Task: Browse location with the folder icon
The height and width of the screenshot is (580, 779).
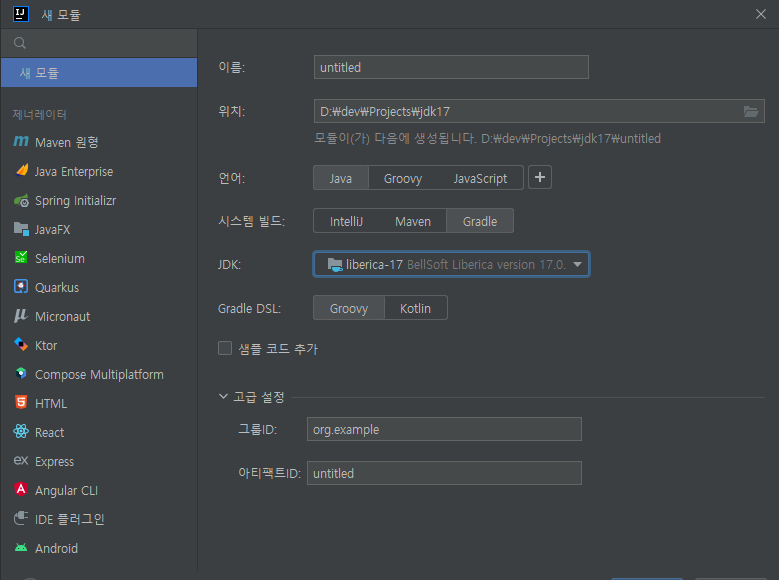Action: click(x=751, y=111)
